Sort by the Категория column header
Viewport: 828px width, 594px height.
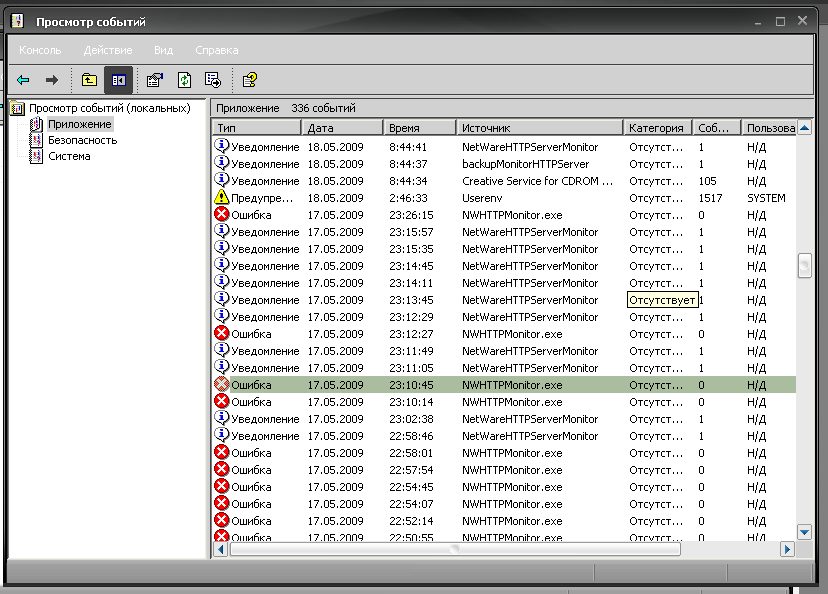point(658,128)
